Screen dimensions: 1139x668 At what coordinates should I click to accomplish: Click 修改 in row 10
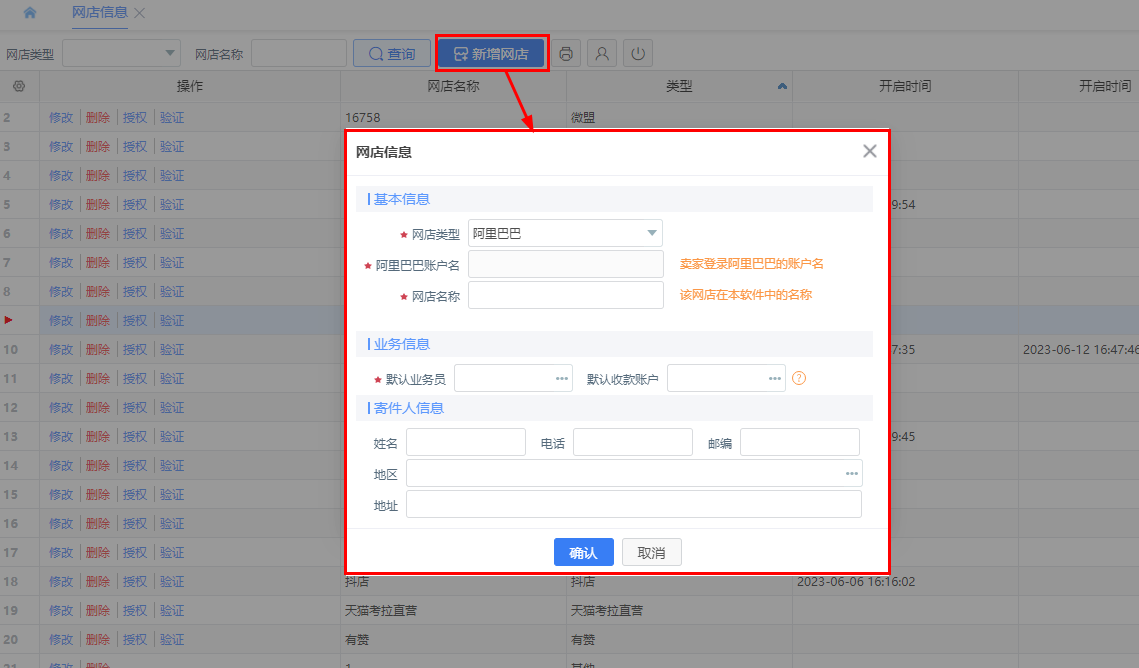[61, 349]
